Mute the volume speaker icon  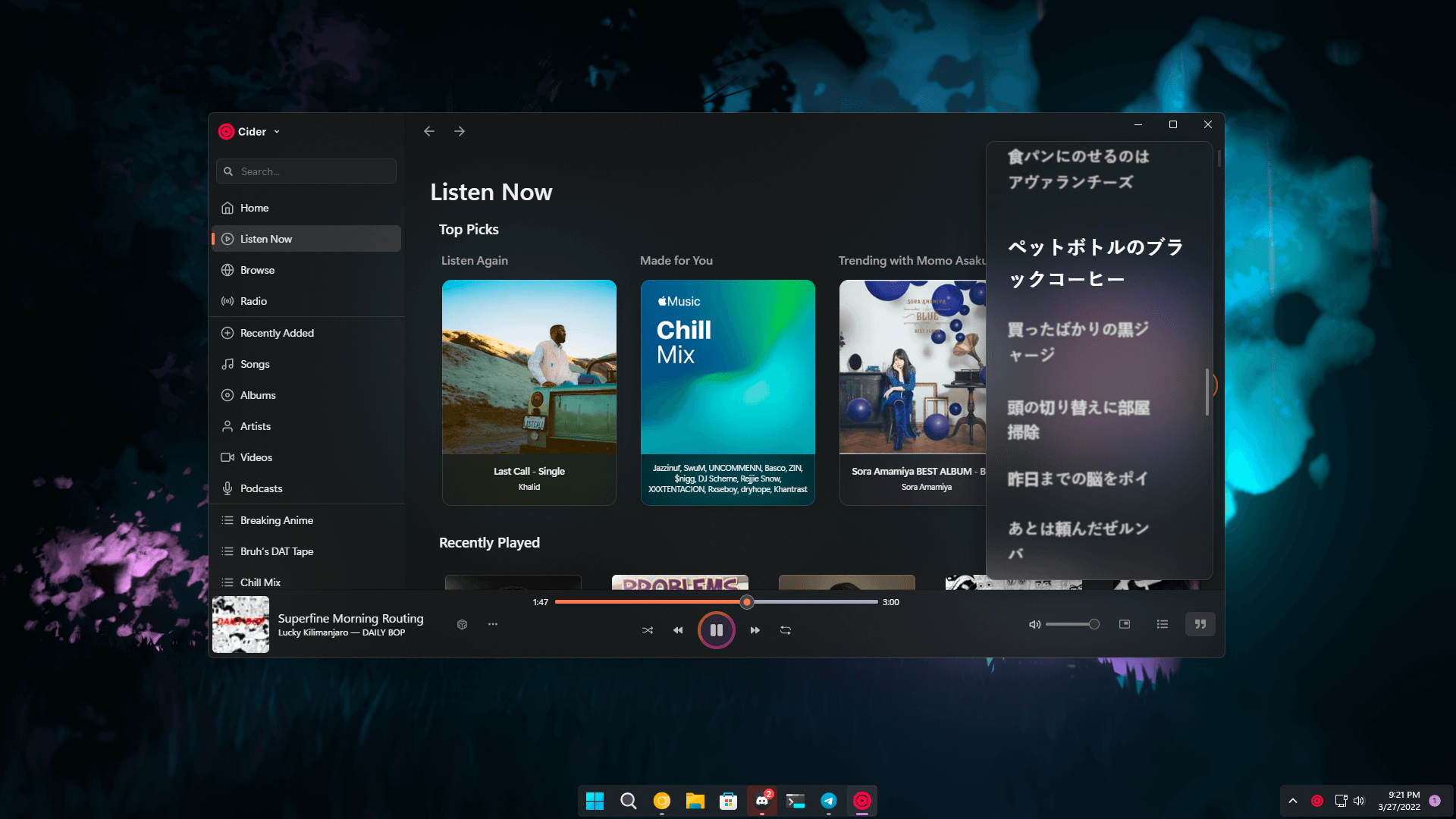pos(1034,625)
